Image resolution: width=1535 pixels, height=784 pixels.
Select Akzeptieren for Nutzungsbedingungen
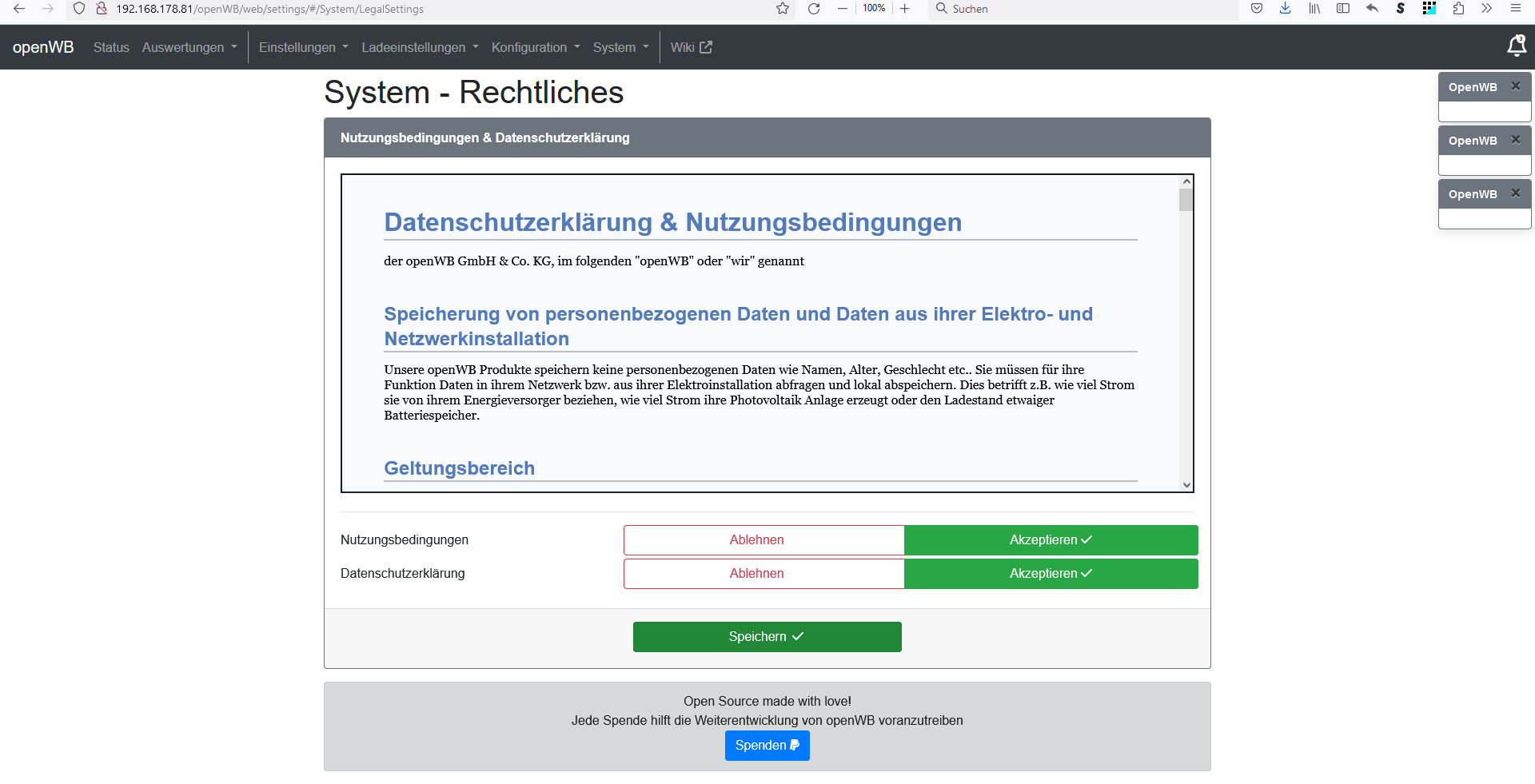(x=1051, y=540)
